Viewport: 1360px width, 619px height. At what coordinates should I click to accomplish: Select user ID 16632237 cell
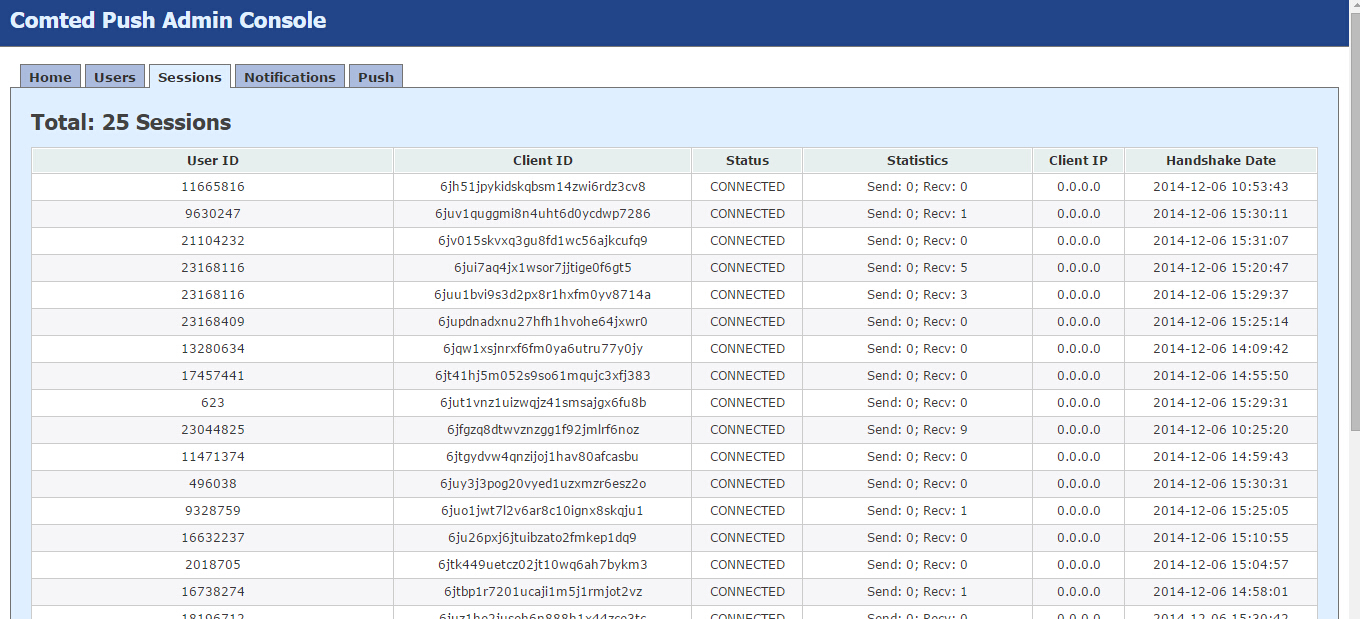213,538
